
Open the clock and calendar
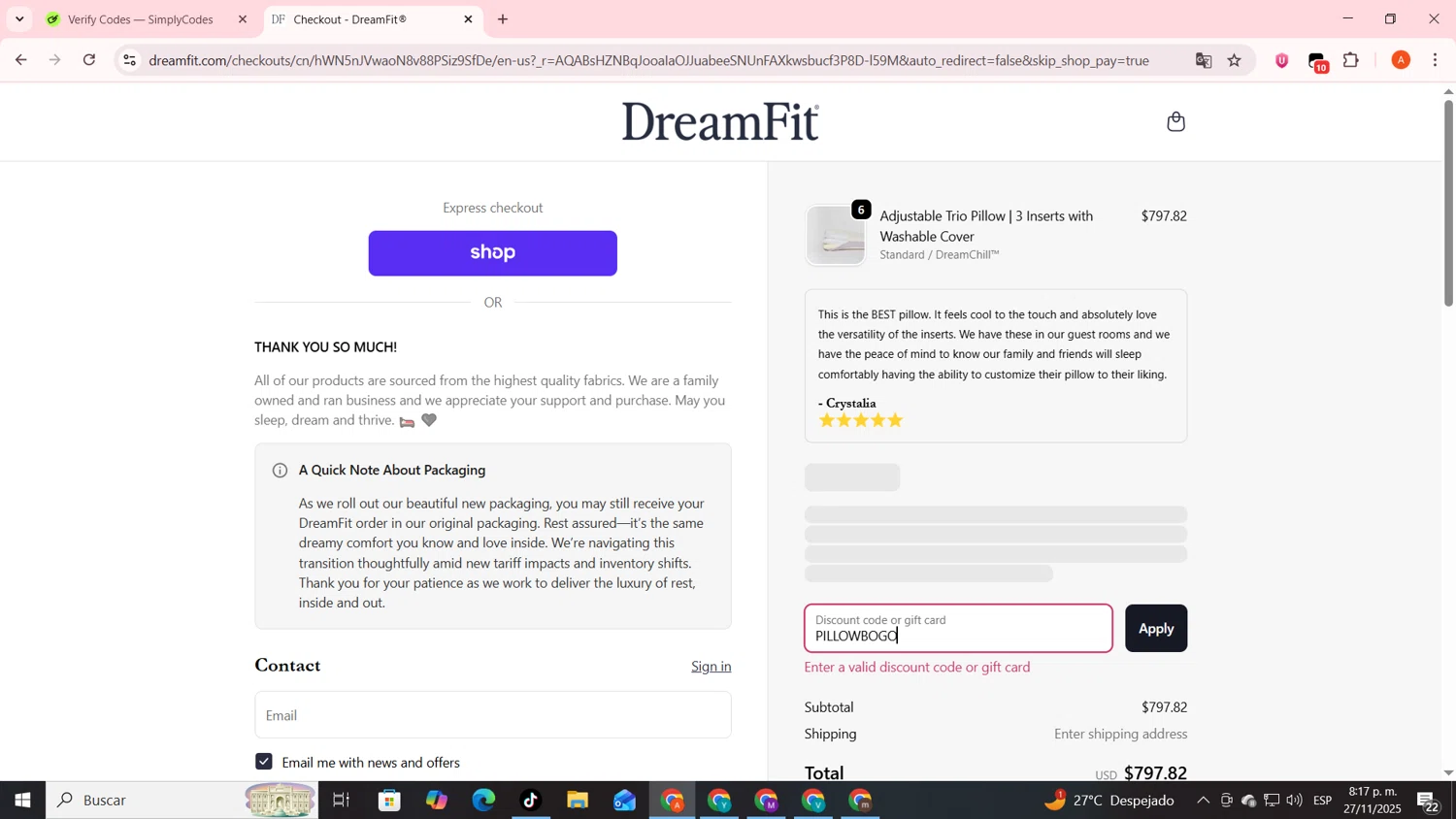(1372, 801)
